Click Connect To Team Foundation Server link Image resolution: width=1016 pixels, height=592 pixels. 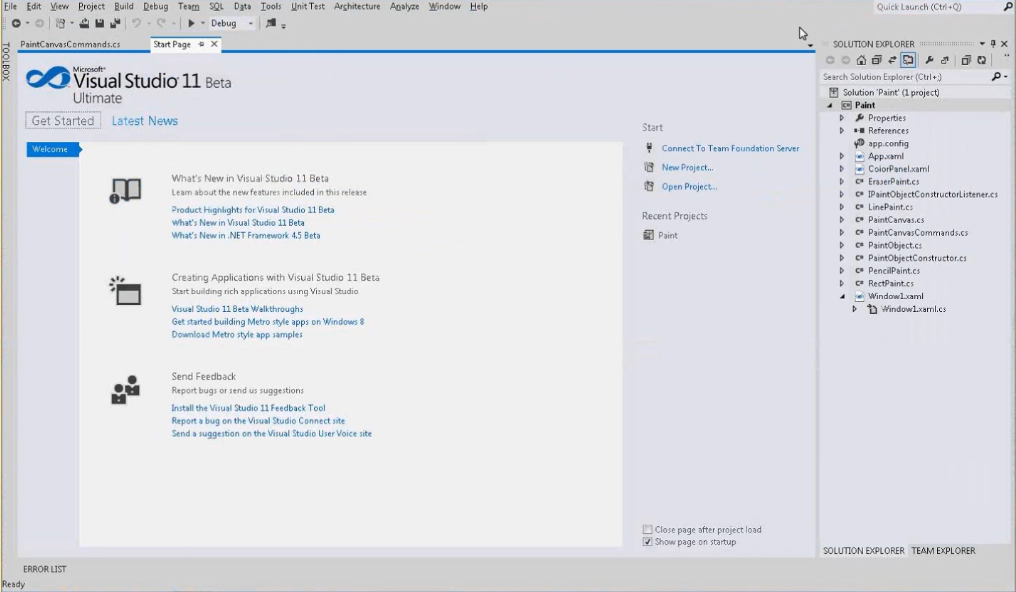pos(730,148)
